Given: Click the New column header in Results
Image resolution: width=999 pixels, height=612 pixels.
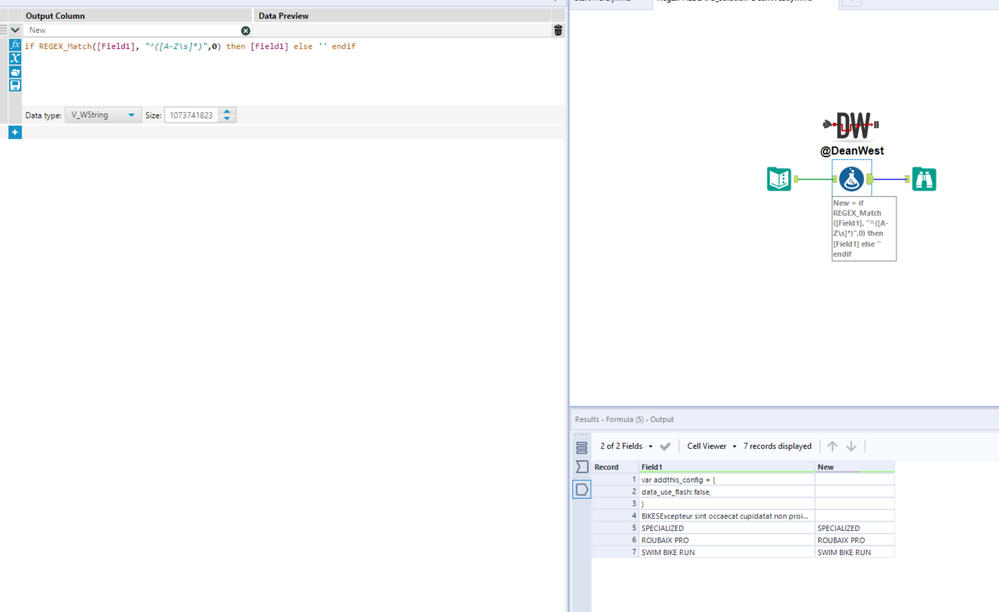Looking at the screenshot, I should [854, 467].
